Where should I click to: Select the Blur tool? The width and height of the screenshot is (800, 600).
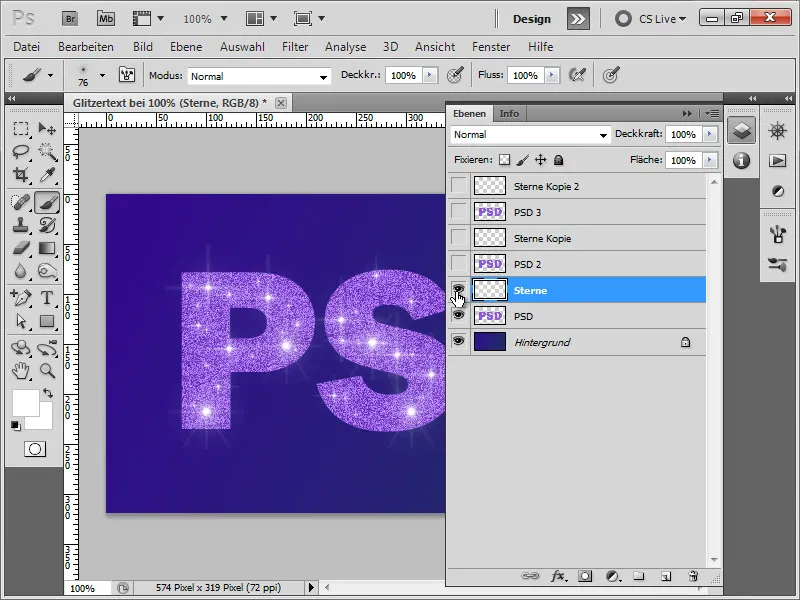[21, 271]
